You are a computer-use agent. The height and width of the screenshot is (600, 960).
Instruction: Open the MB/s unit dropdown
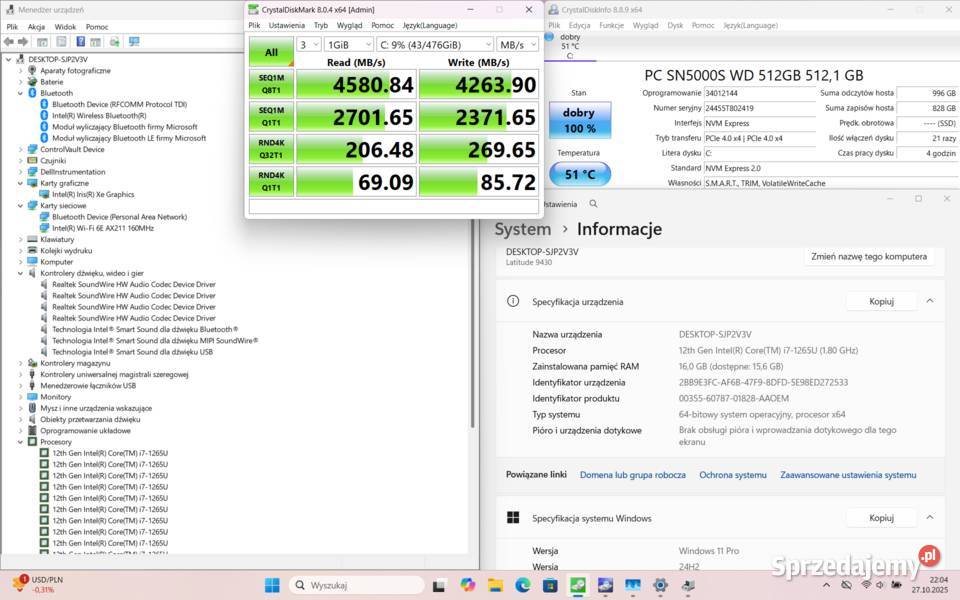point(518,45)
